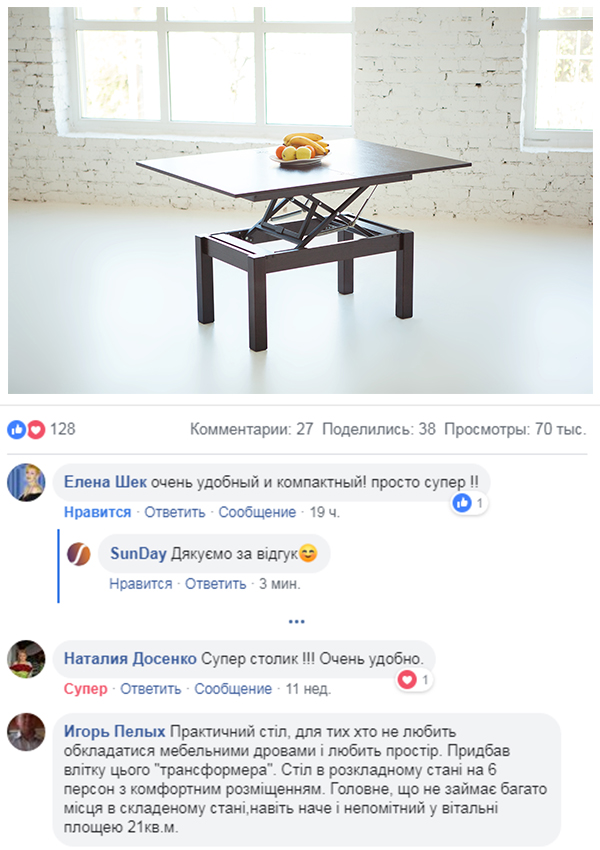The width and height of the screenshot is (600, 850).
Task: Click Ответить under Елена Шек's comment
Action: (175, 512)
